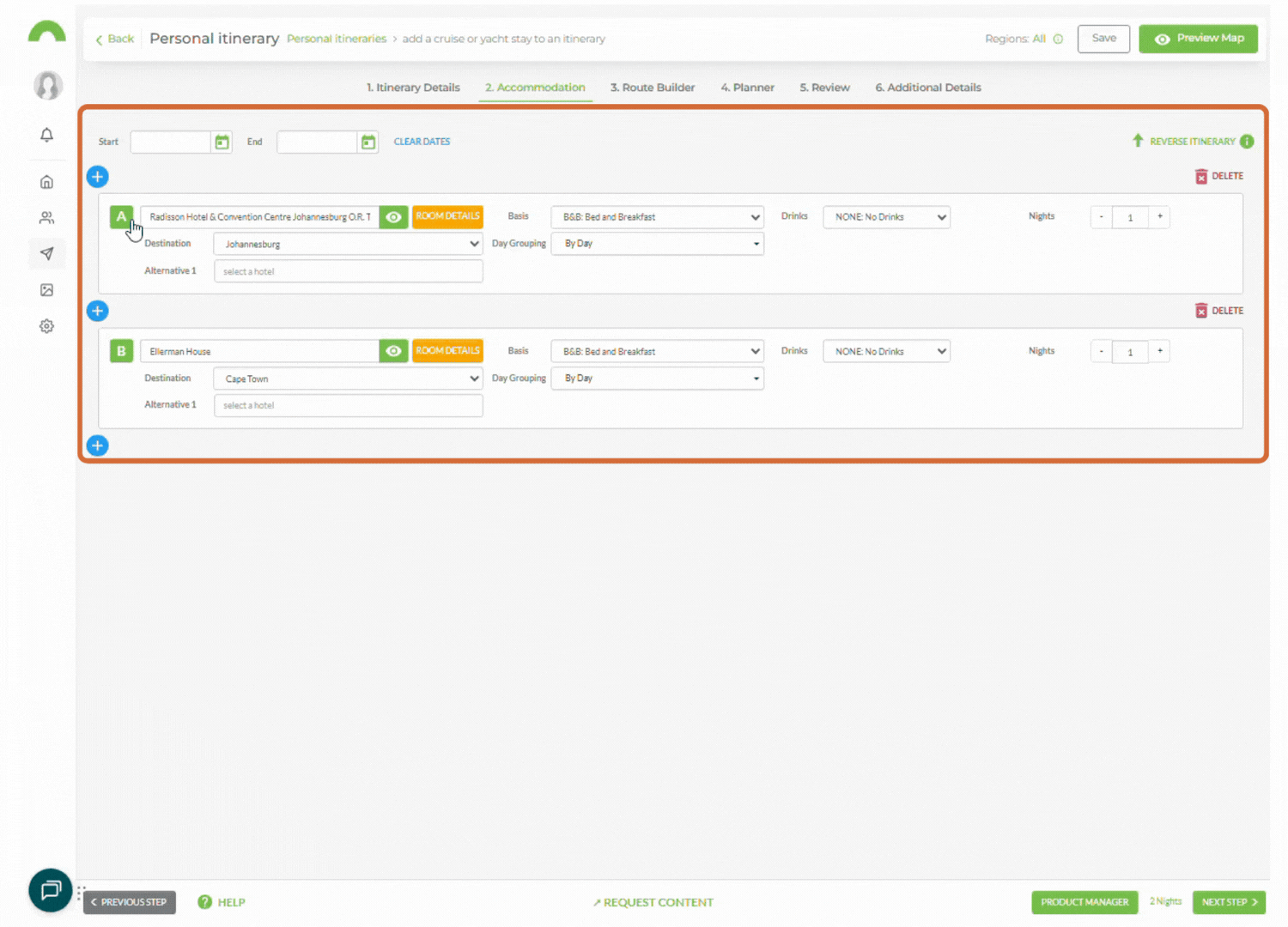The width and height of the screenshot is (1288, 927).
Task: Click the Reverse Itinerary info icon
Action: coord(1247,142)
